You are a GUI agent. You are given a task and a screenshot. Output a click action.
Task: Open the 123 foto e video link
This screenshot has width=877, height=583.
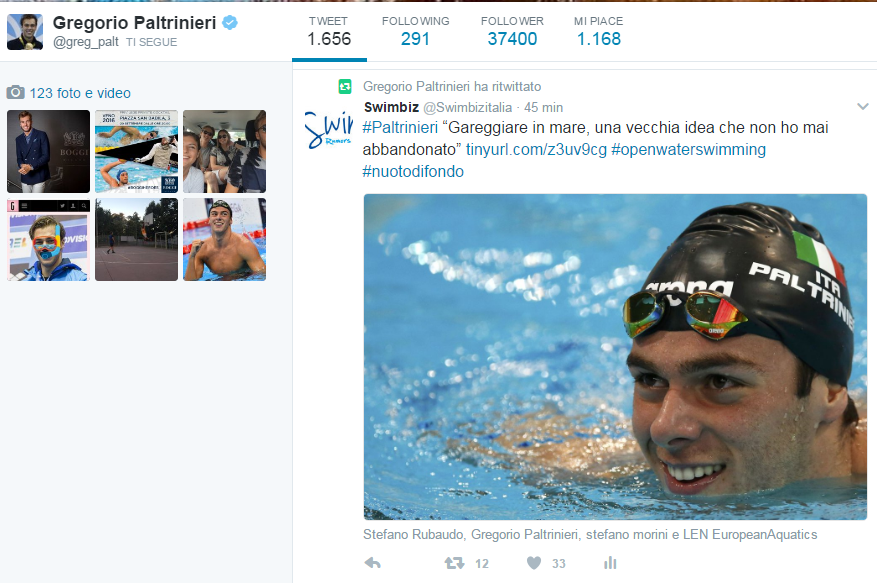(x=80, y=93)
